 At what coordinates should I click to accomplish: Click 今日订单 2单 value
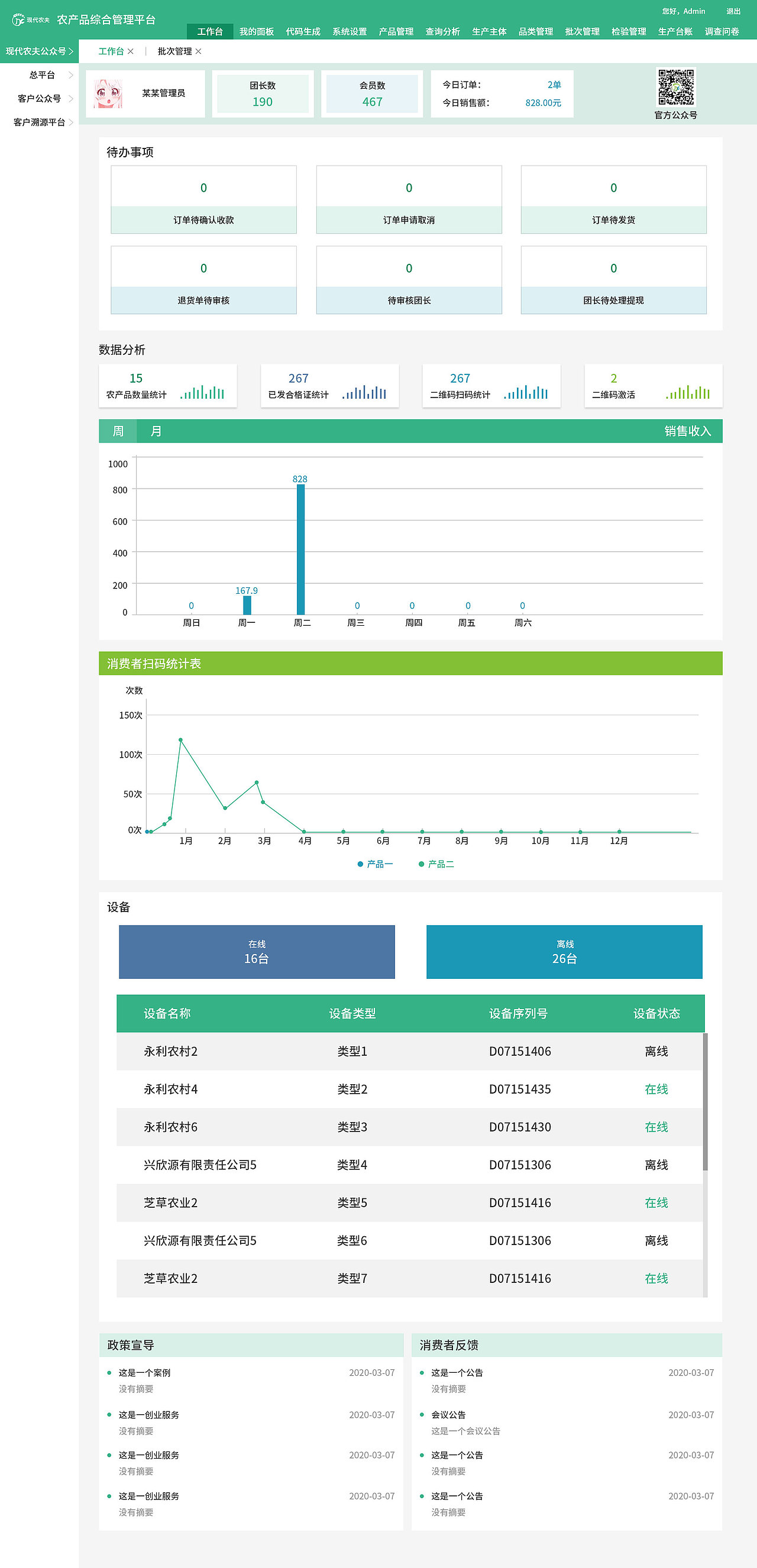(x=554, y=85)
